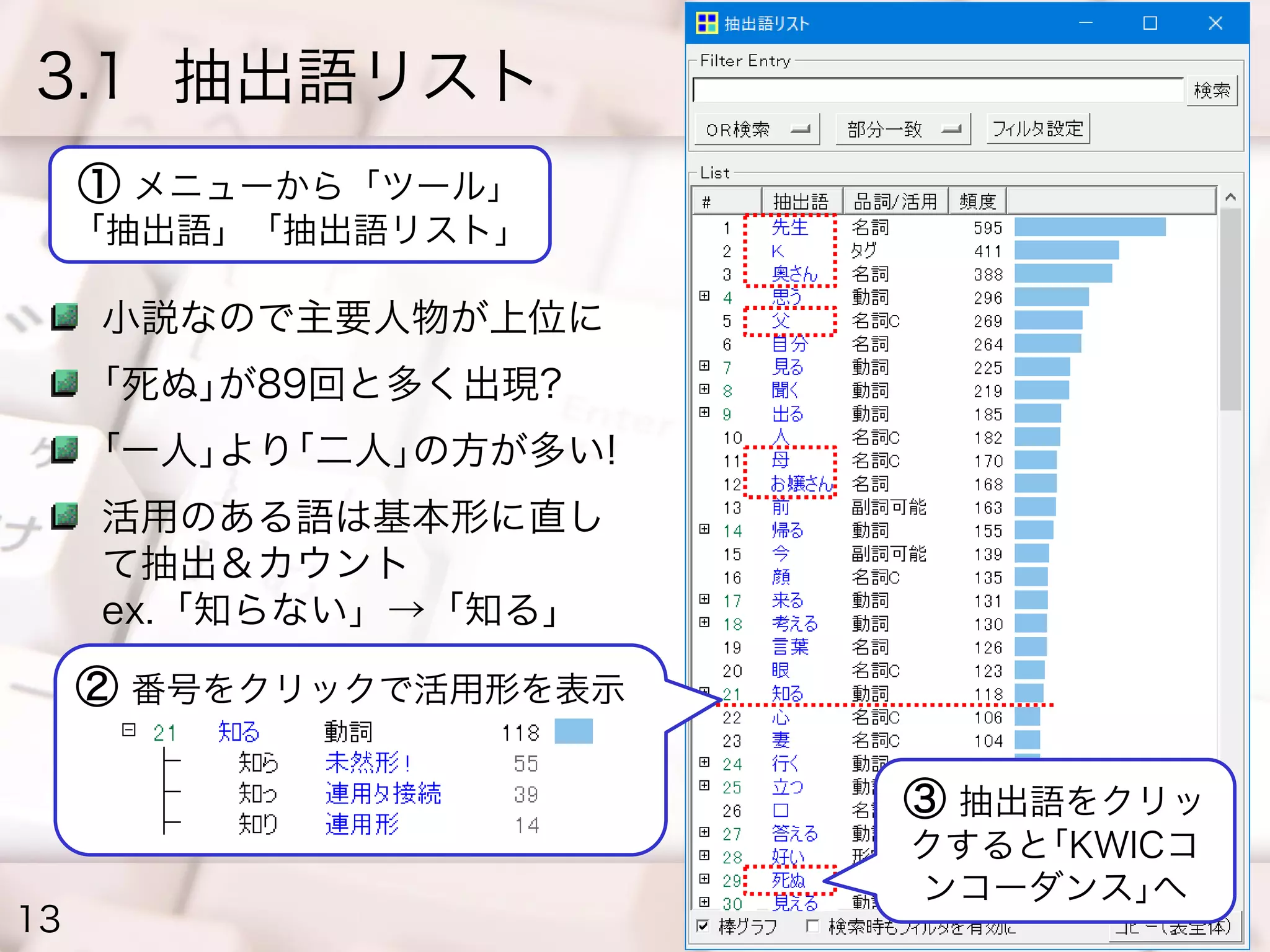Screen dimensions: 1270x952
Task: Sort by the # column header
Action: (x=727, y=201)
